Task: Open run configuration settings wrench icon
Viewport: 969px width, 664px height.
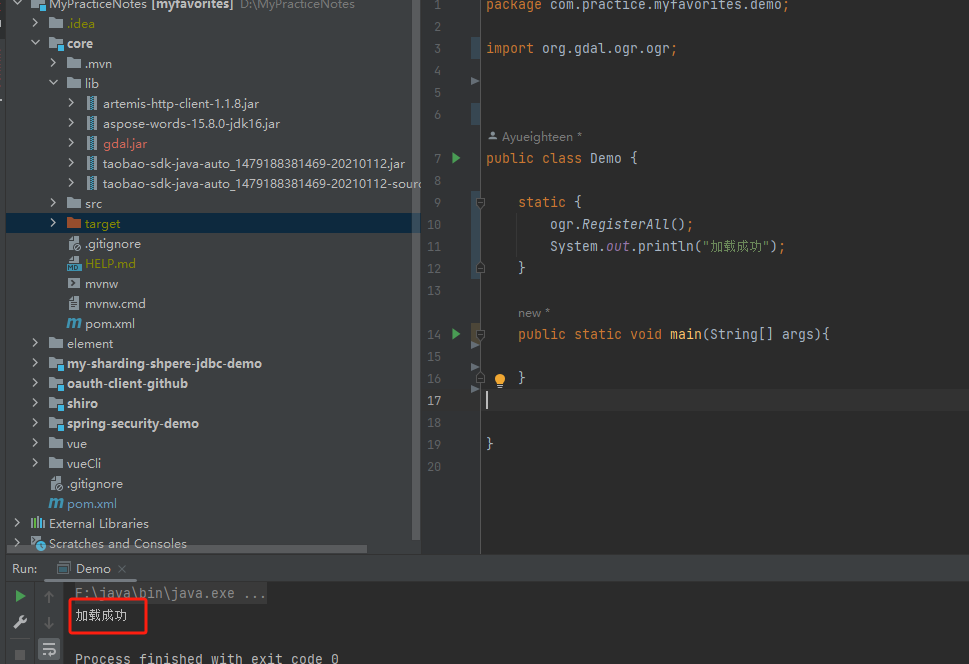Action: (18, 622)
